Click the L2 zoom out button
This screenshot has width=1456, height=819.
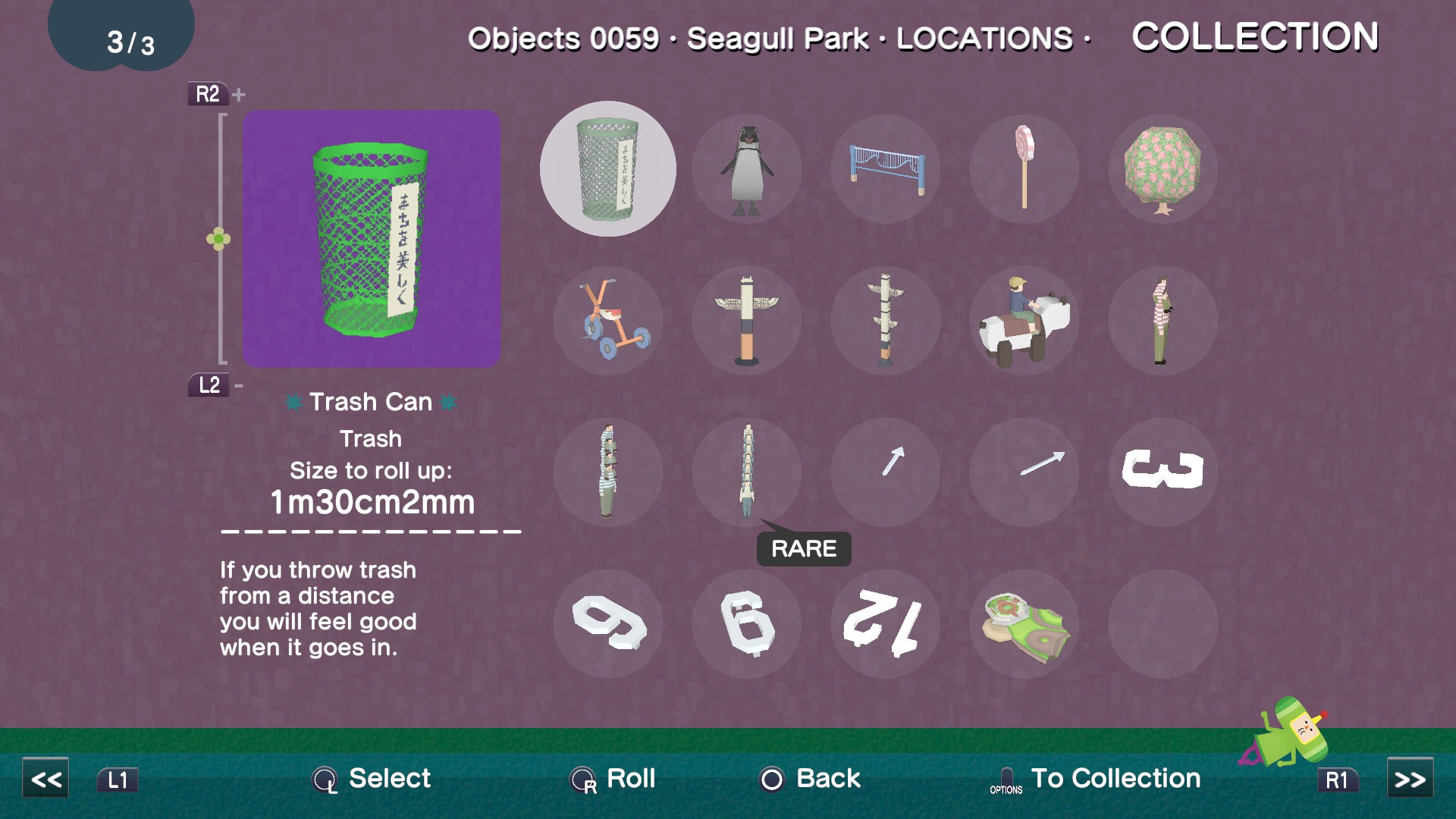tap(209, 385)
